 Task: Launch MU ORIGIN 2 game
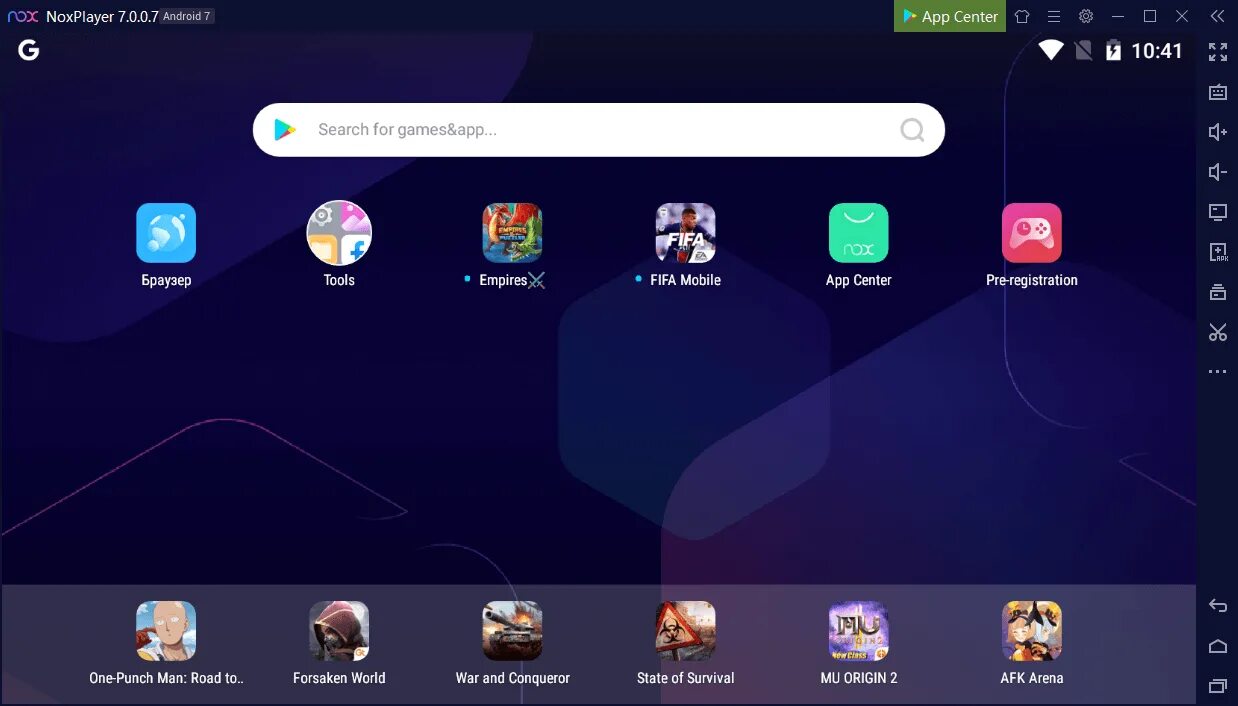(858, 631)
